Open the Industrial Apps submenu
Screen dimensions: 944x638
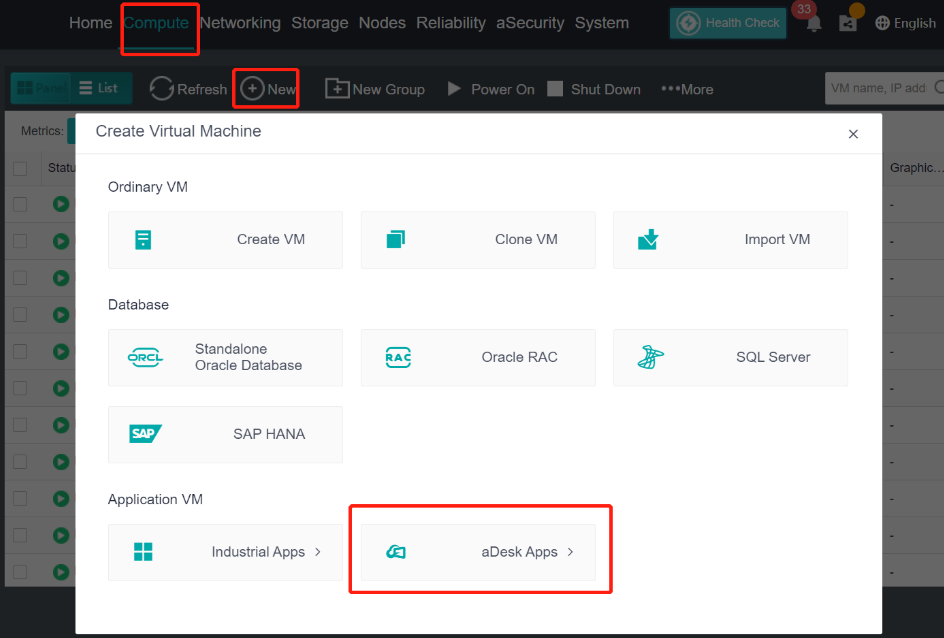click(225, 553)
